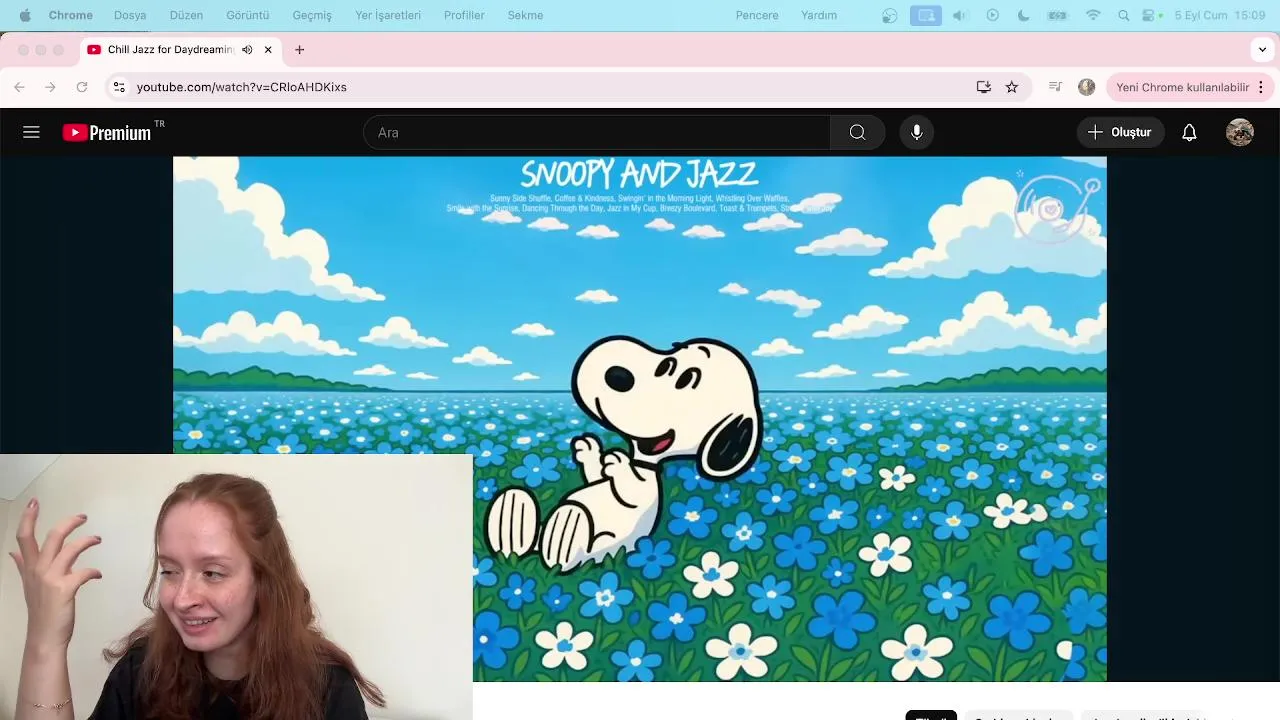This screenshot has width=1280, height=720.
Task: Open the YouTube hamburger guide menu
Action: coord(31,132)
